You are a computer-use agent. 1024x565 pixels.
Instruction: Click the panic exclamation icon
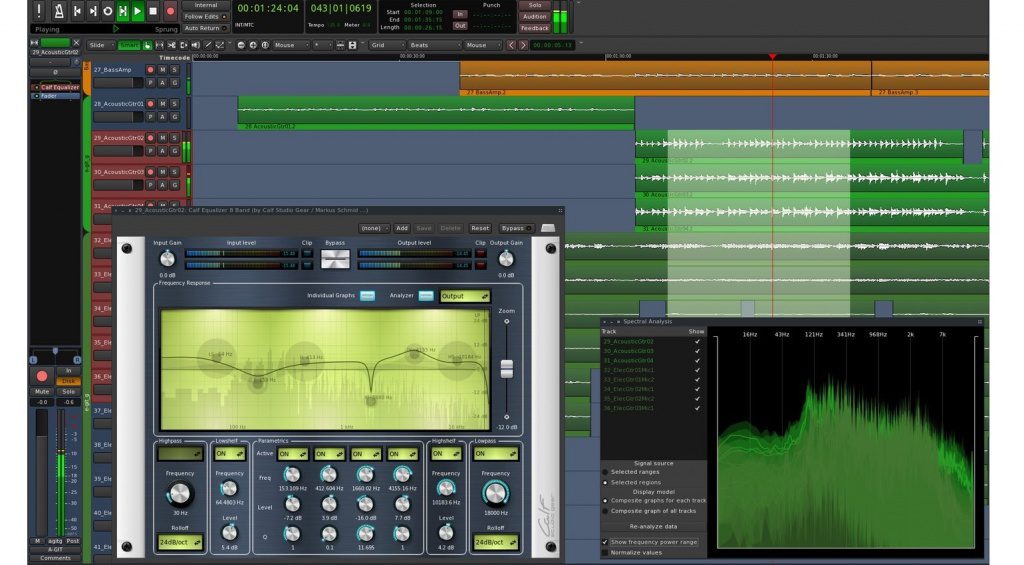pos(39,11)
